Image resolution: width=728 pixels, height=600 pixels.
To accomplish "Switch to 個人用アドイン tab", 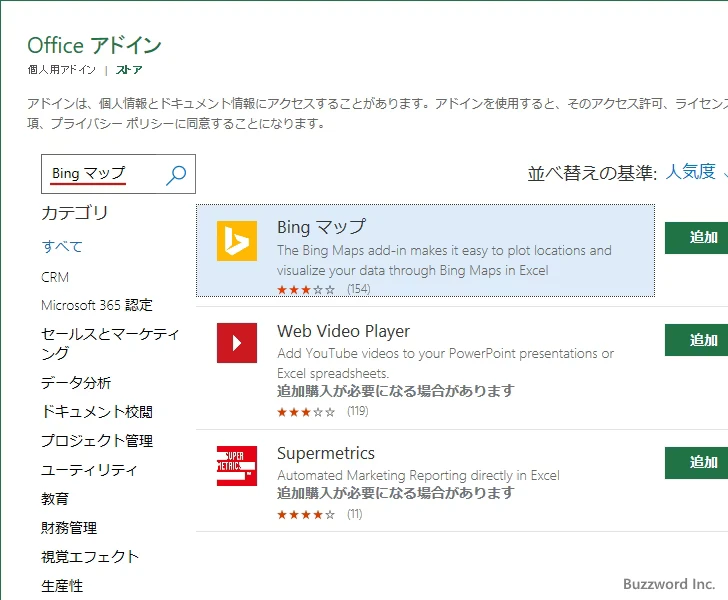I will [x=61, y=70].
